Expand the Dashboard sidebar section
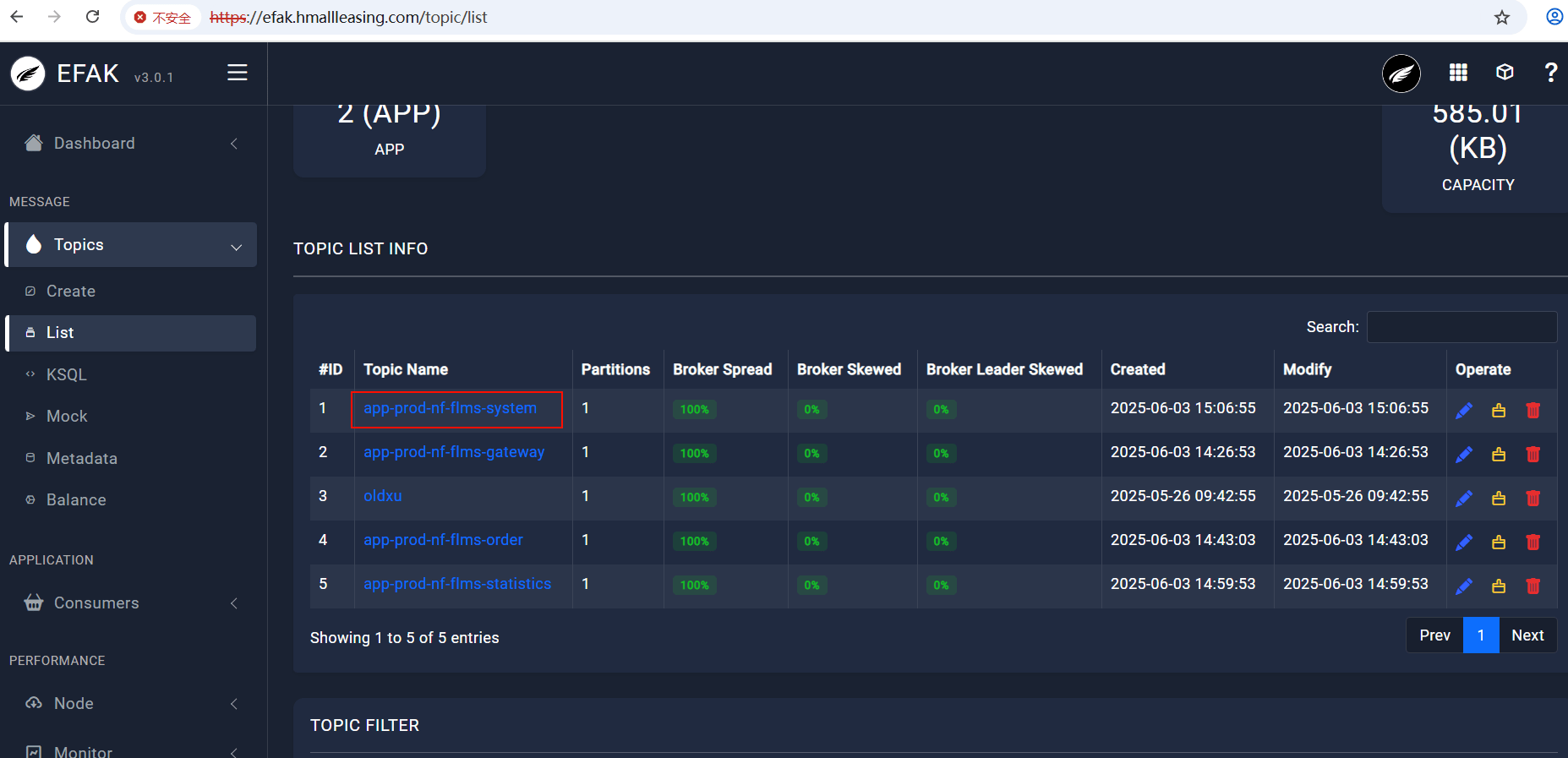This screenshot has width=1568, height=758. pyautogui.click(x=131, y=144)
